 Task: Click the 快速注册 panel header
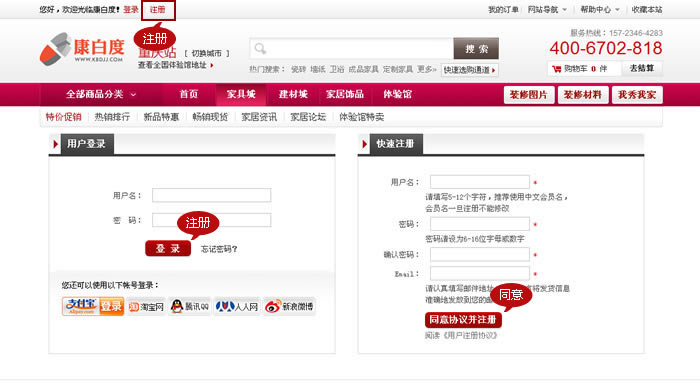click(x=395, y=144)
